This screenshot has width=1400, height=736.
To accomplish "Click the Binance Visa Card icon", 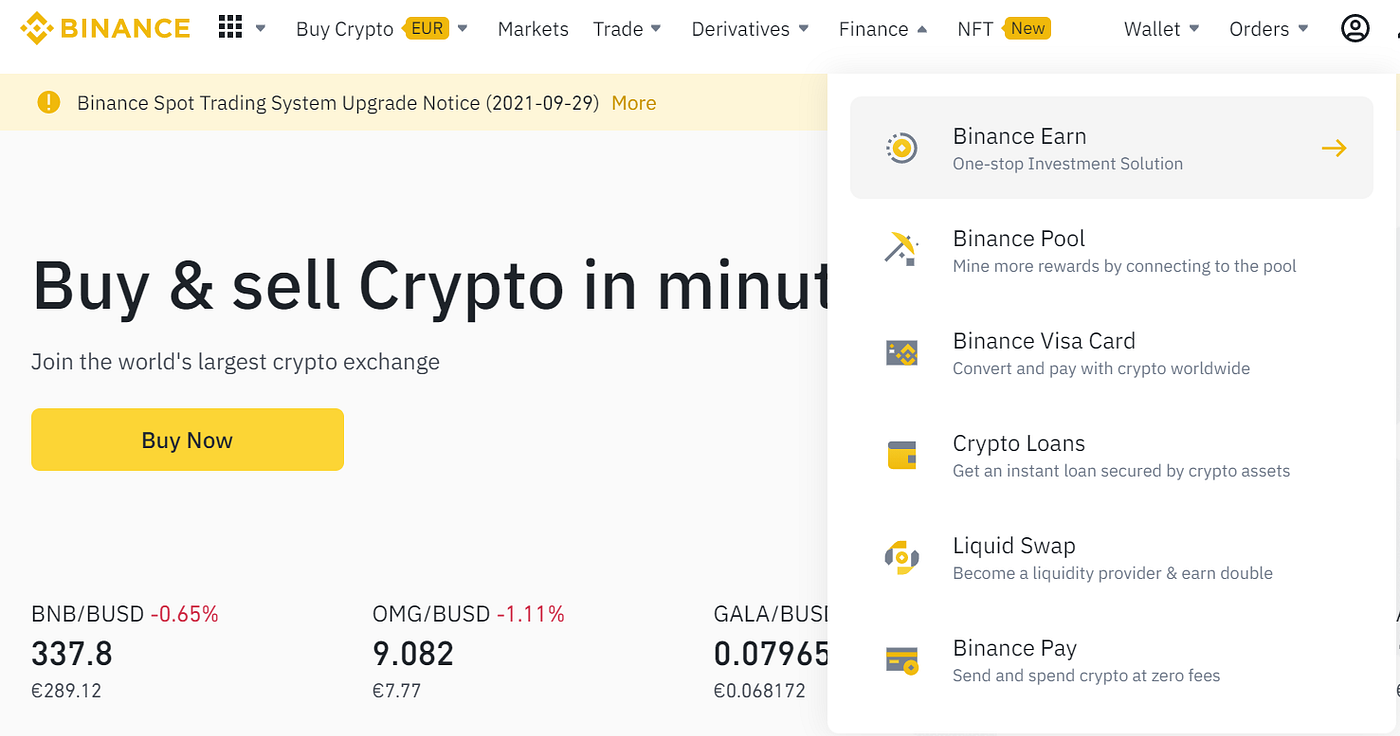I will click(x=902, y=353).
